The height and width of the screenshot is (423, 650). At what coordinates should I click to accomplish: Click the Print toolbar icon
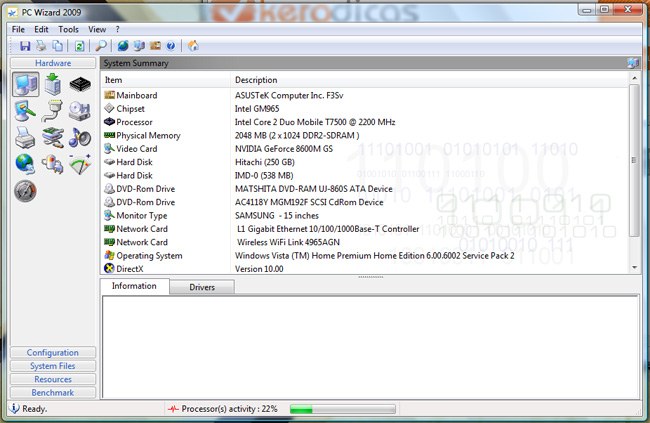tap(41, 46)
